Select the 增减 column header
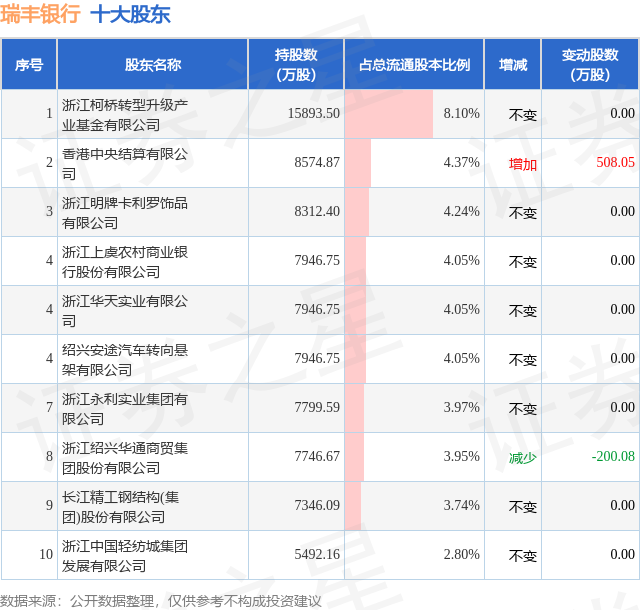Viewport: 640px width, 610px height. pos(513,65)
